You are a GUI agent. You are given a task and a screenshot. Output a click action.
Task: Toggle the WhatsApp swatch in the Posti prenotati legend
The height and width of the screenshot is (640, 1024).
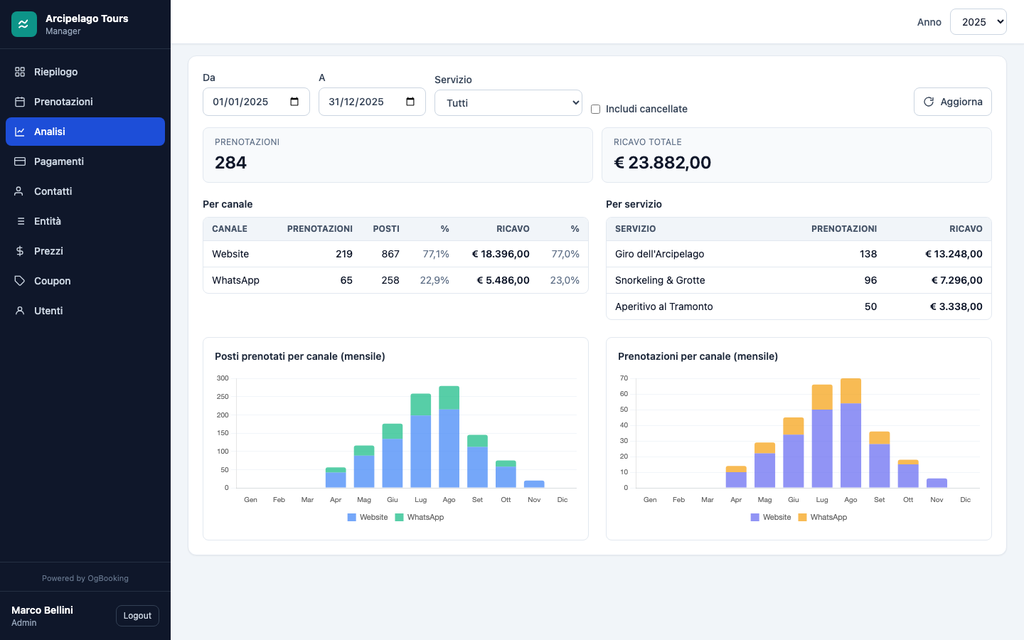(399, 517)
